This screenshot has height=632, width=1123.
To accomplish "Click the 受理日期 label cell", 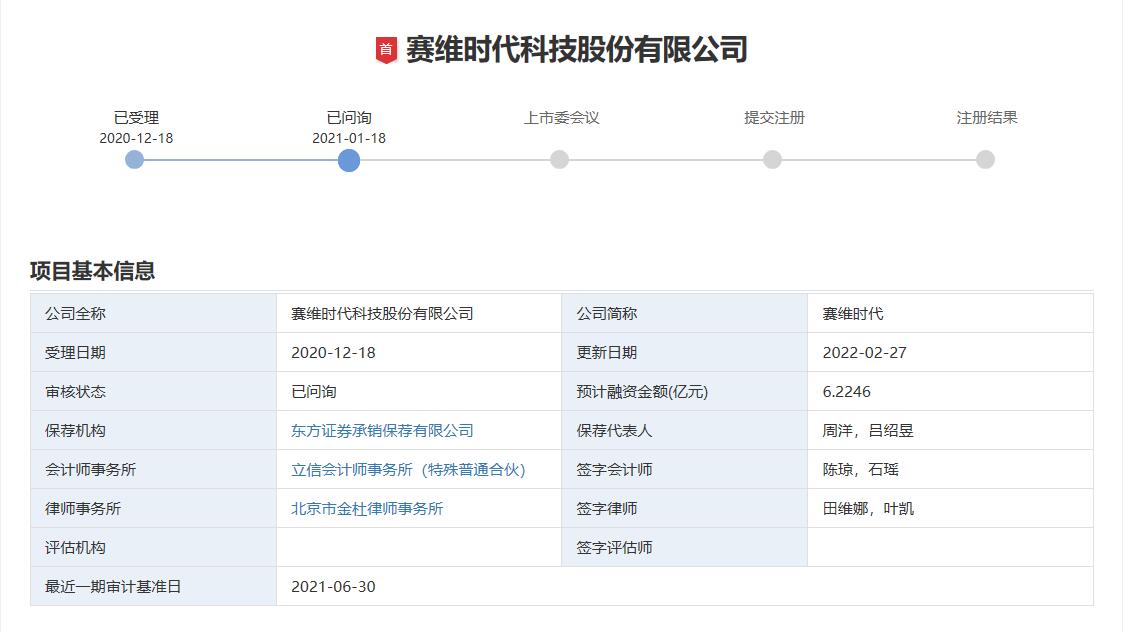I will tap(153, 353).
